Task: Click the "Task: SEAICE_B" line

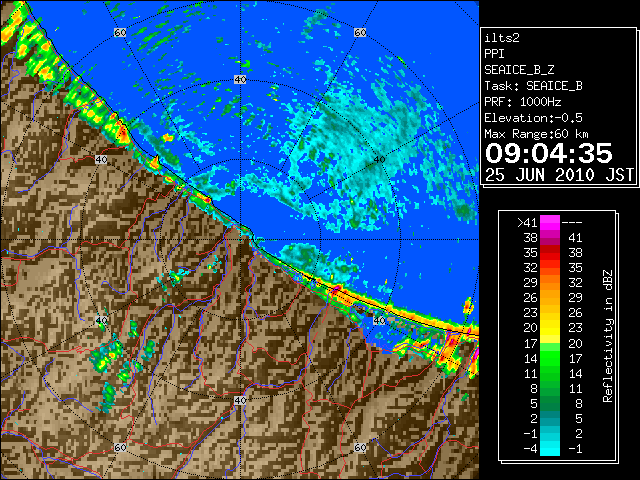Action: pyautogui.click(x=533, y=86)
